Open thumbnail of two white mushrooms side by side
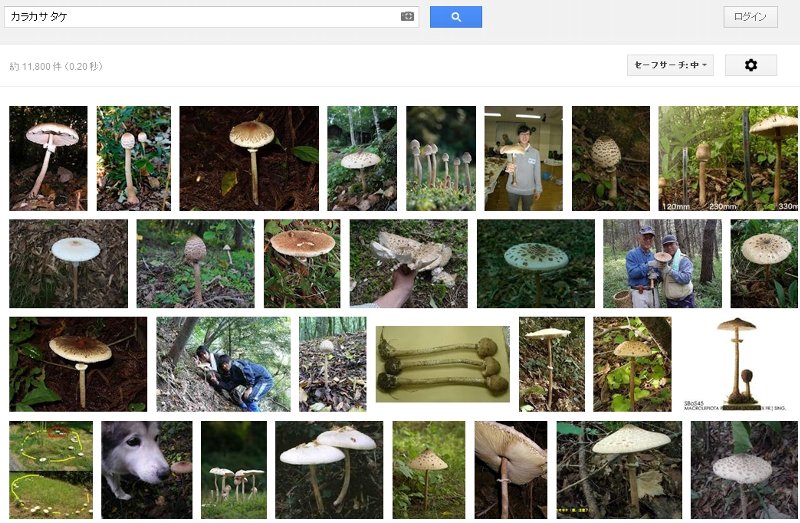The height and width of the screenshot is (523, 800). click(329, 469)
